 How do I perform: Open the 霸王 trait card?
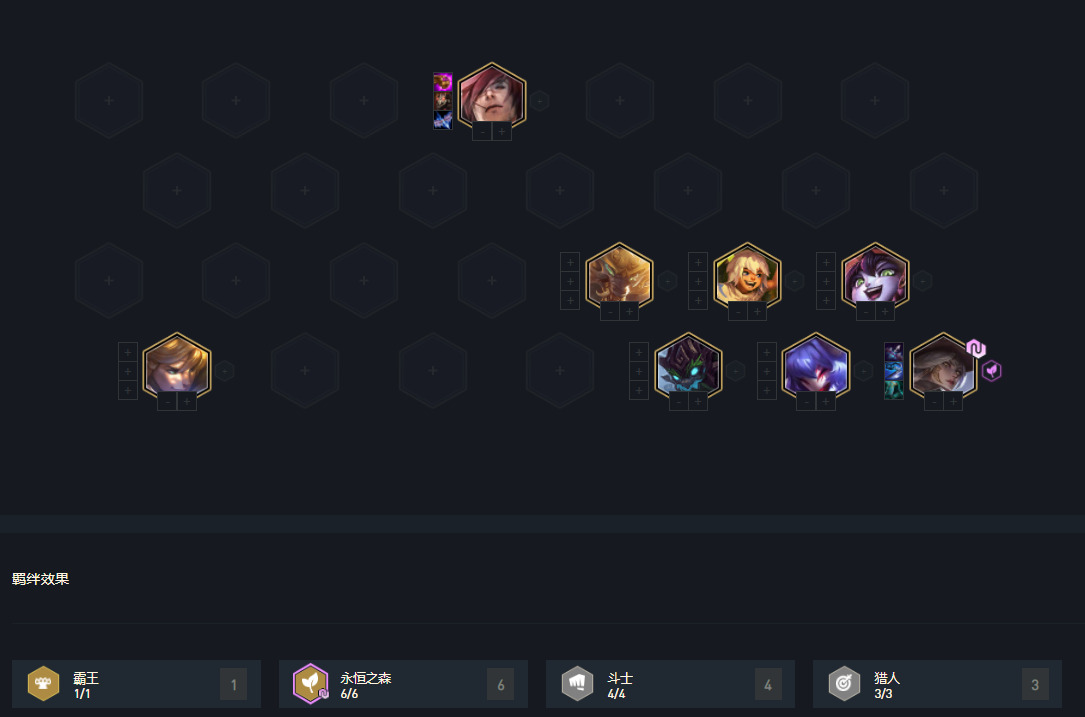[x=136, y=684]
